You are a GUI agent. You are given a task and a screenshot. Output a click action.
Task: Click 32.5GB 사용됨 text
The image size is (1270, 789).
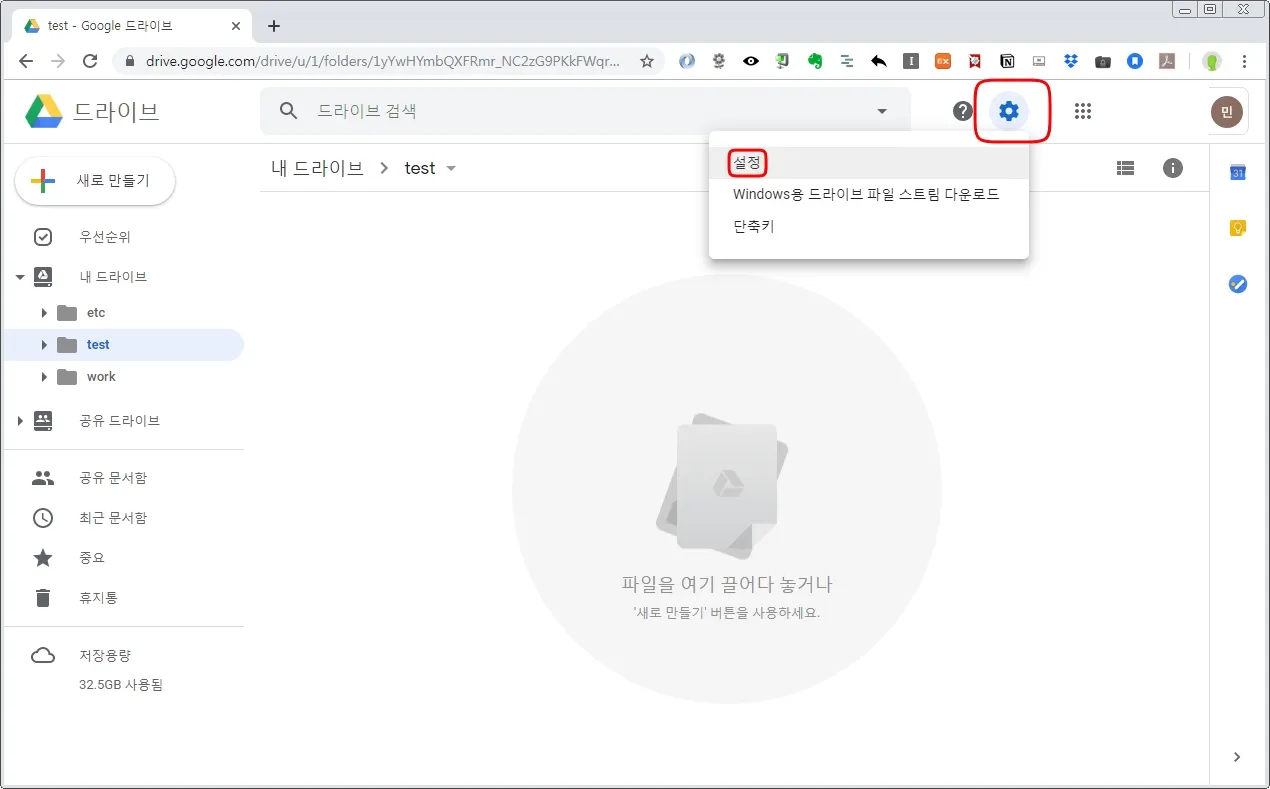(x=121, y=686)
